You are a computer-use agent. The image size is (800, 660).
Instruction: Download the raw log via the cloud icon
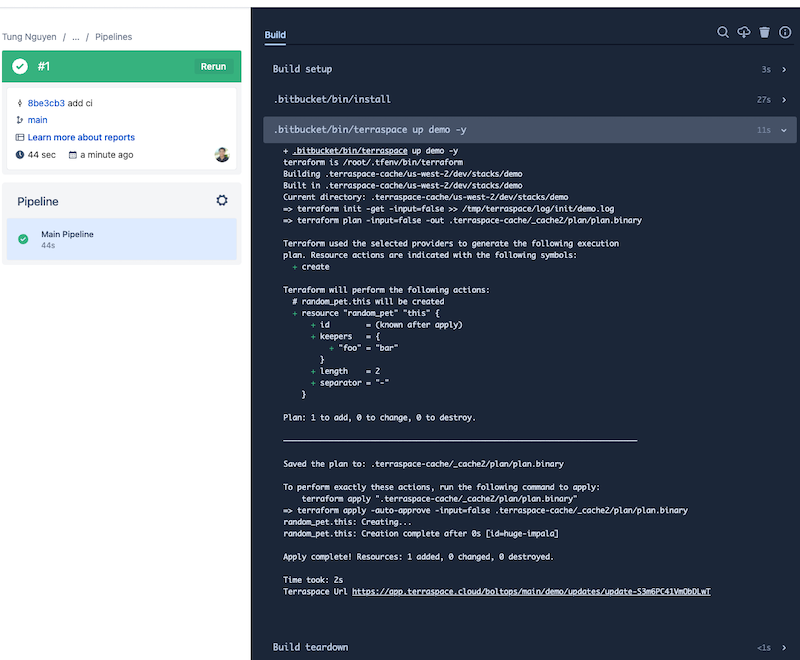click(x=743, y=33)
